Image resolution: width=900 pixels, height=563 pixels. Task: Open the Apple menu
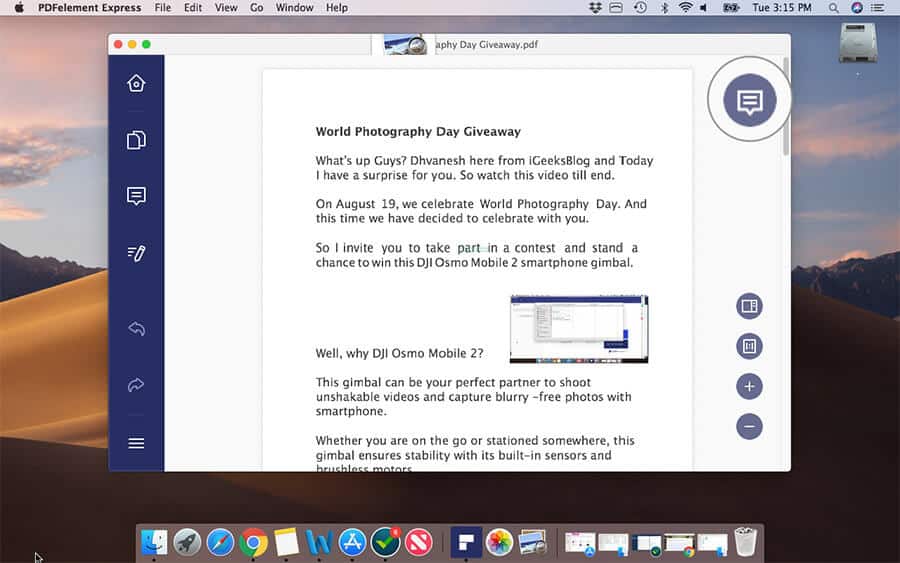point(19,7)
